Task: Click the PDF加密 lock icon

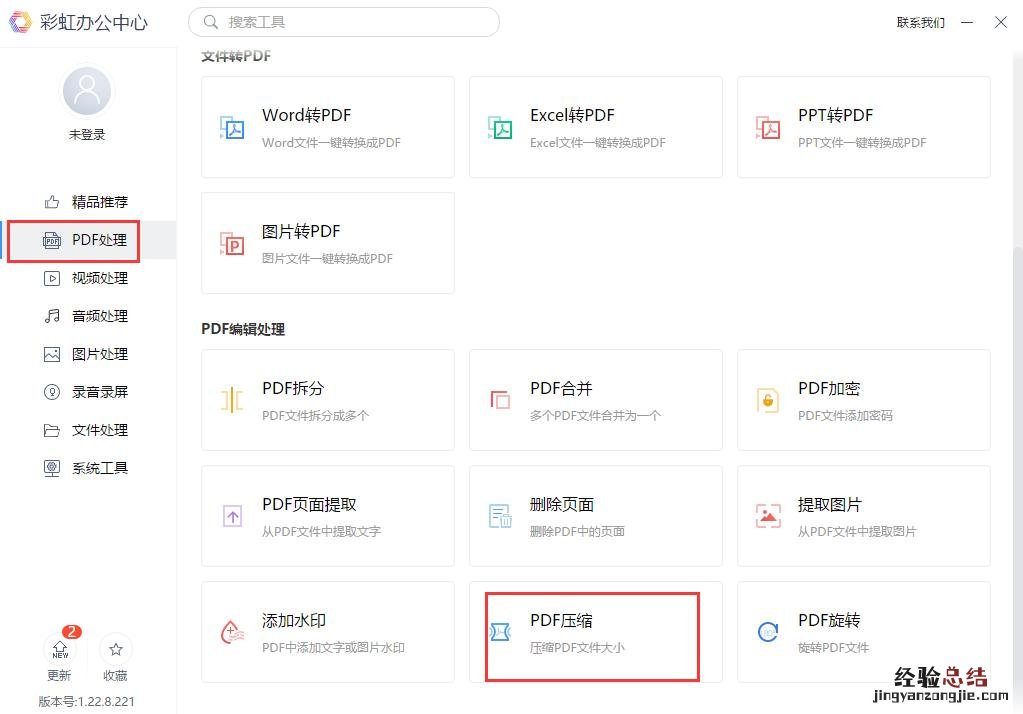Action: point(768,400)
